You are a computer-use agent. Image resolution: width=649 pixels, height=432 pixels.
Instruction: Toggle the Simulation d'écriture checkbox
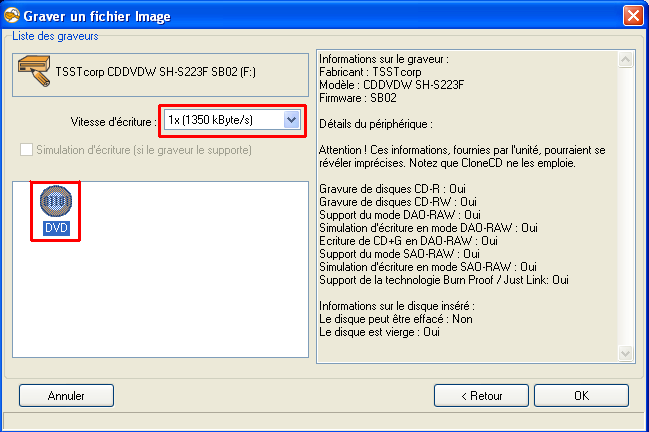coord(26,150)
